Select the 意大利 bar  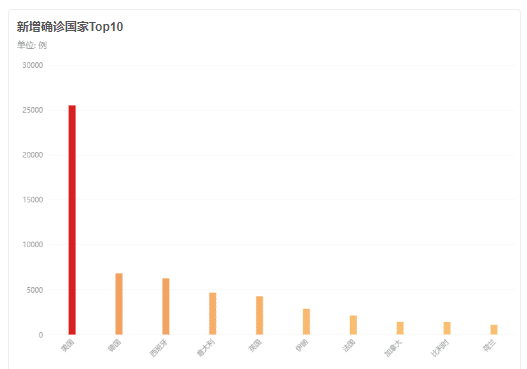coord(213,314)
